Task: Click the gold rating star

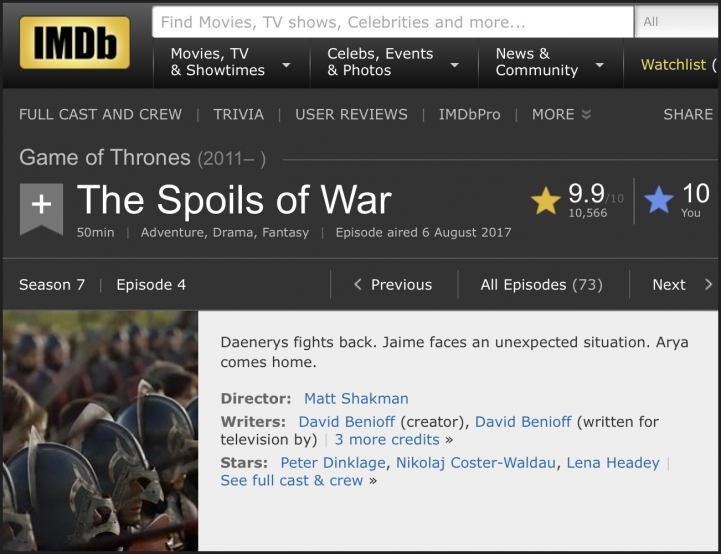Action: tap(546, 201)
